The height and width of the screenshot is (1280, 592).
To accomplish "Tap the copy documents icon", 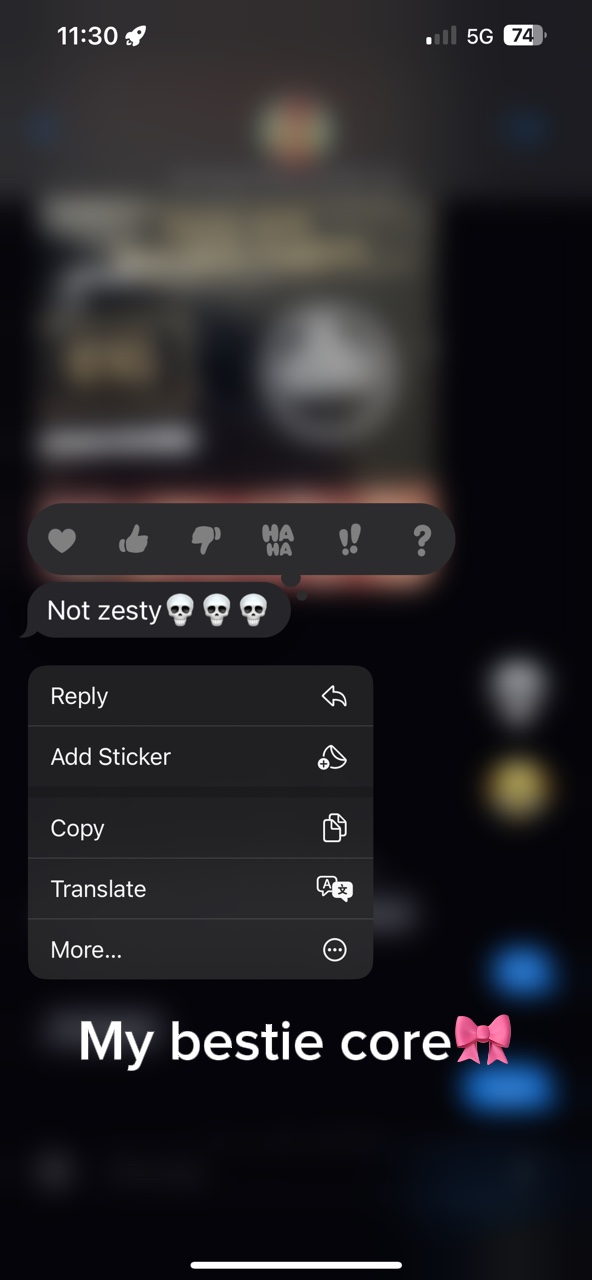I will [334, 828].
